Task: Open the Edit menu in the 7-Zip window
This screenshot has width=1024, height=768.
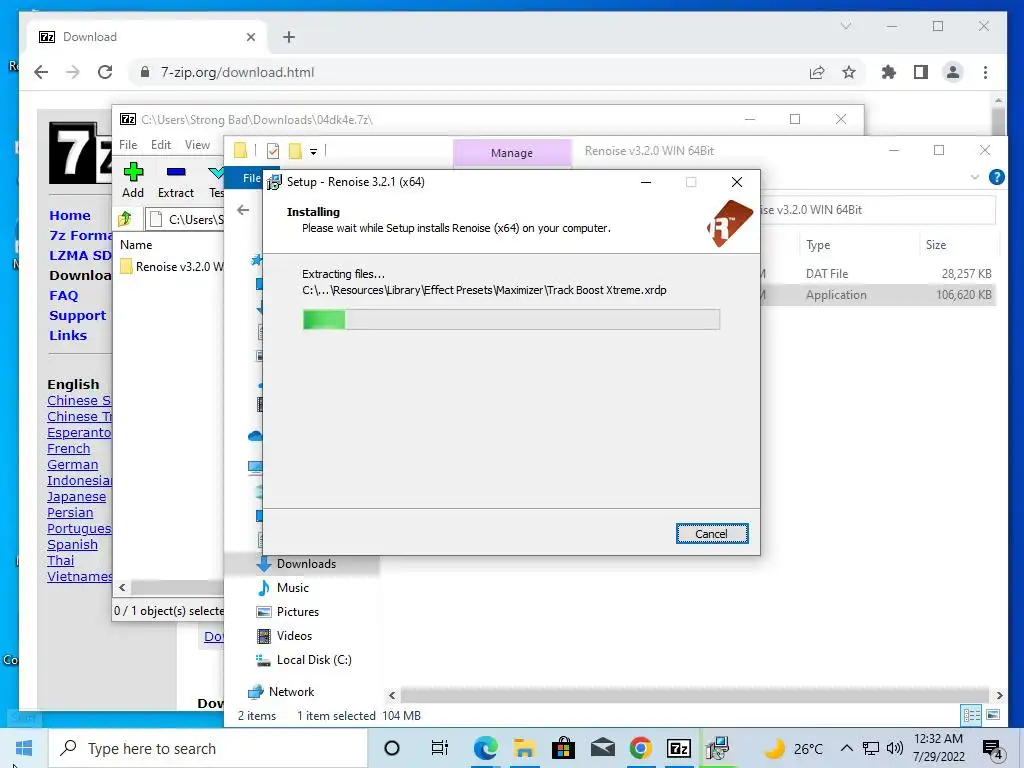Action: click(x=161, y=144)
